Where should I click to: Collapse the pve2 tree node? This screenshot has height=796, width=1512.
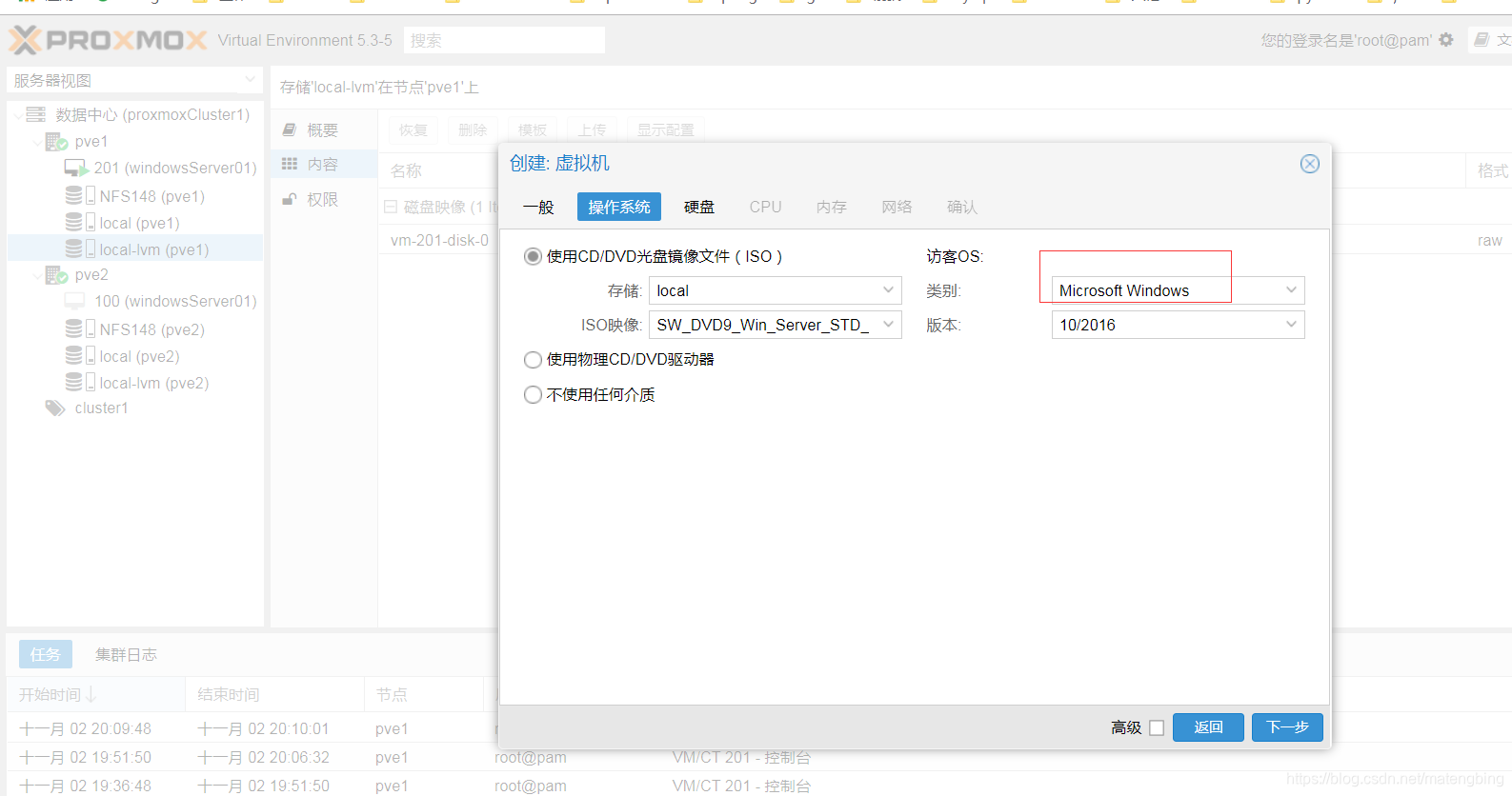37,275
